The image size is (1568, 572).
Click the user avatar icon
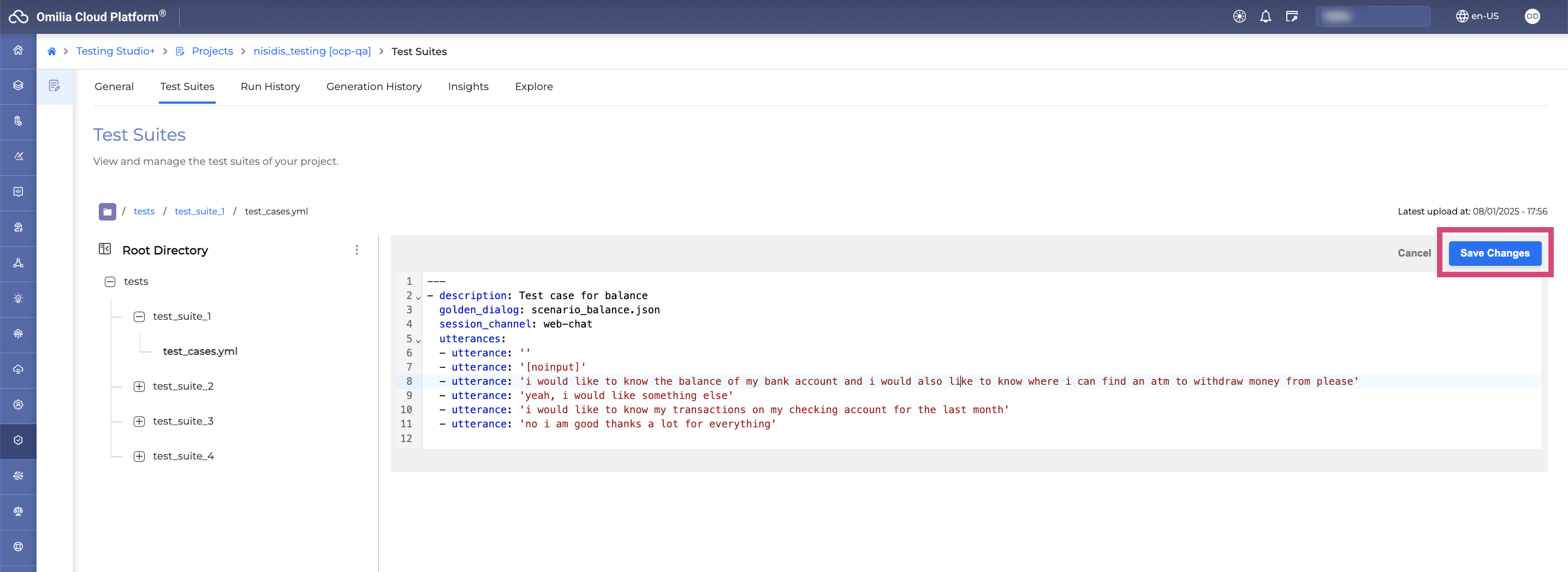point(1531,16)
